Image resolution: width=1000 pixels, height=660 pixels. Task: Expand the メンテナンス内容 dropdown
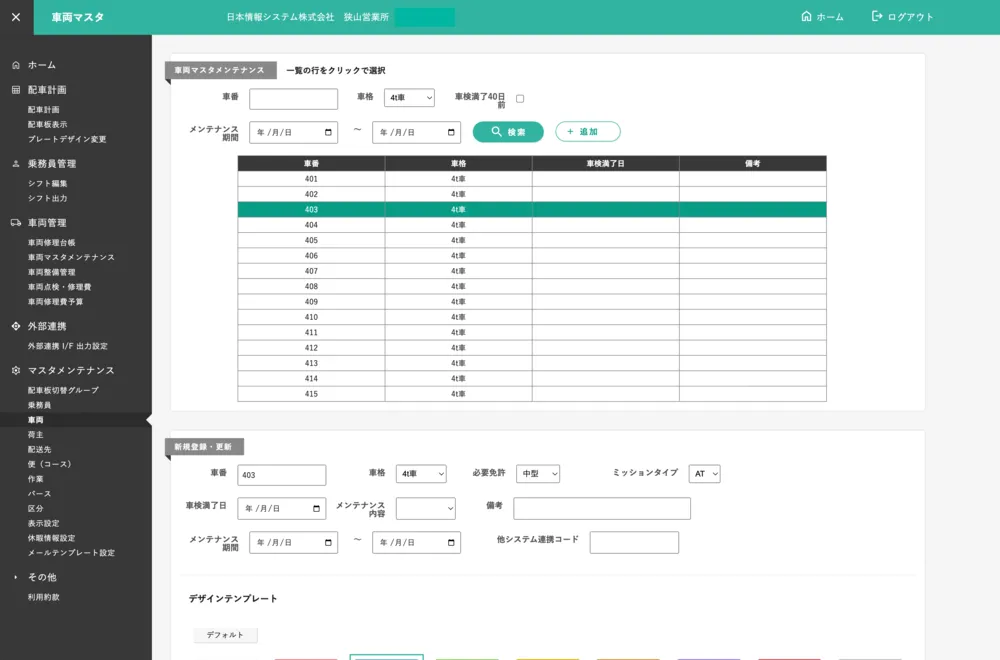(425, 509)
